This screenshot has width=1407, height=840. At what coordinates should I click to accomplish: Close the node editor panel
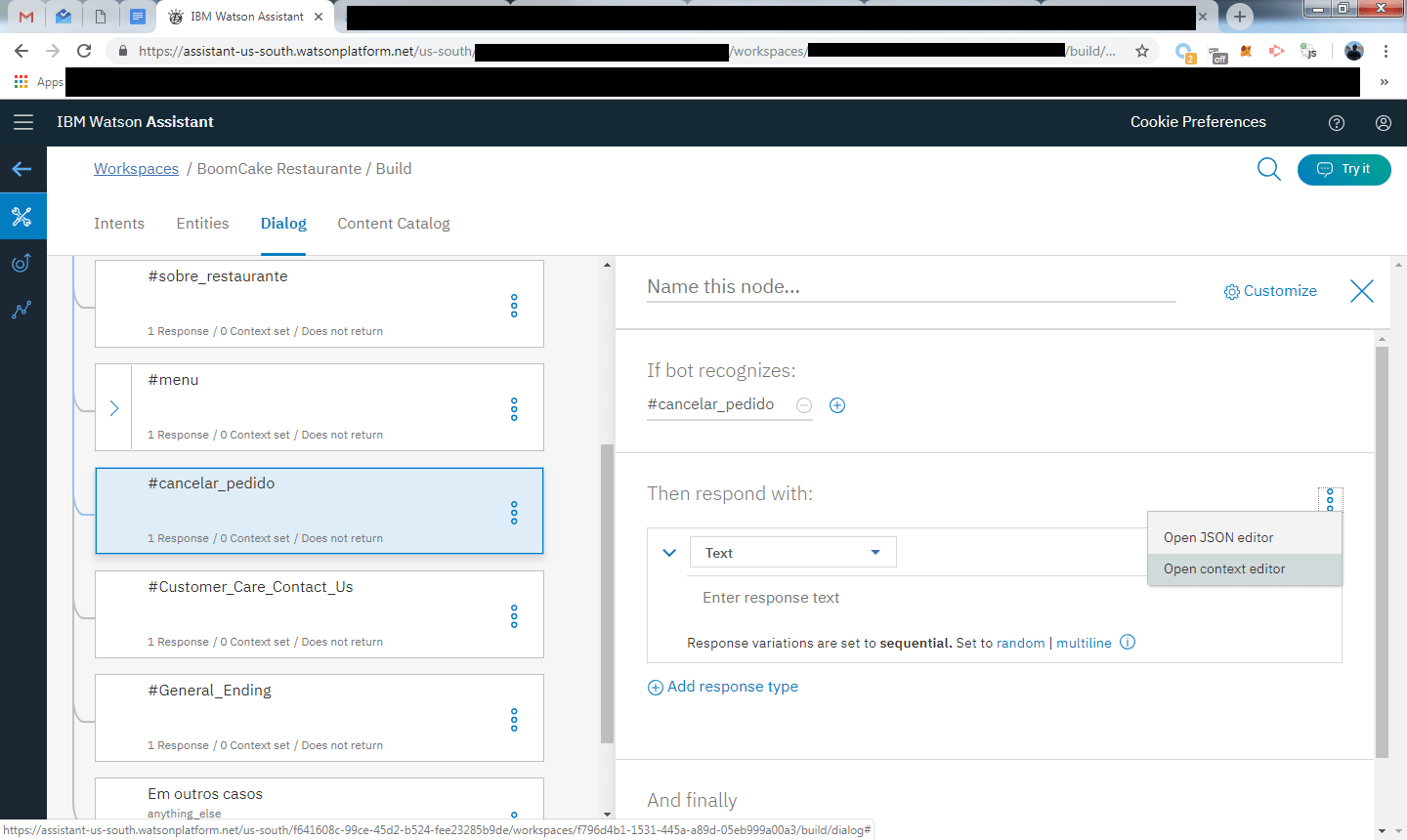click(1361, 291)
